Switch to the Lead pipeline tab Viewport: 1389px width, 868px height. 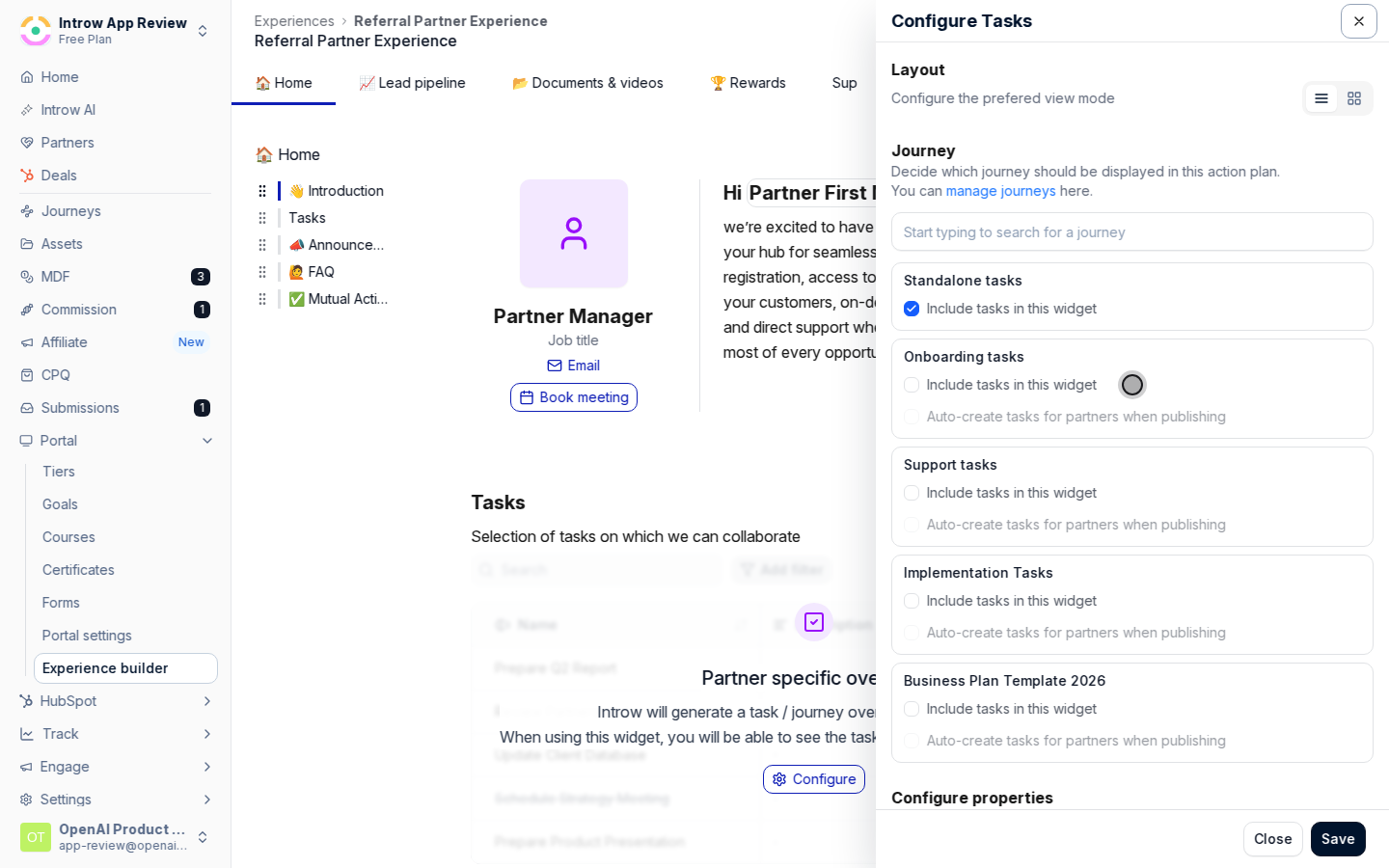(412, 83)
